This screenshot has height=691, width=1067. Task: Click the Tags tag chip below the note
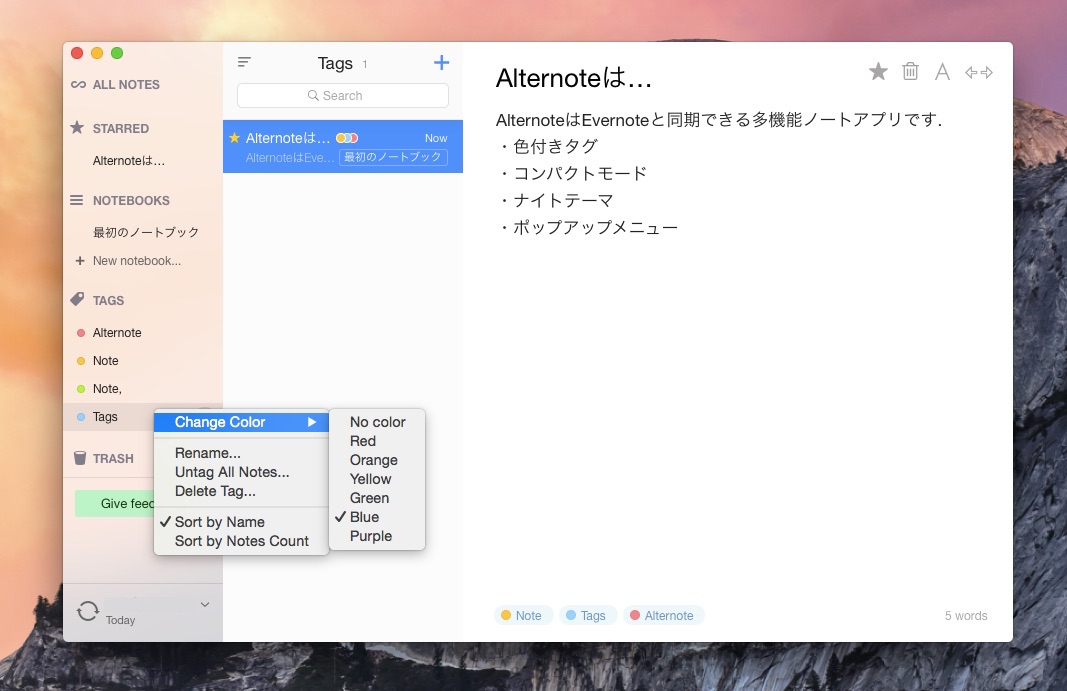pyautogui.click(x=588, y=615)
